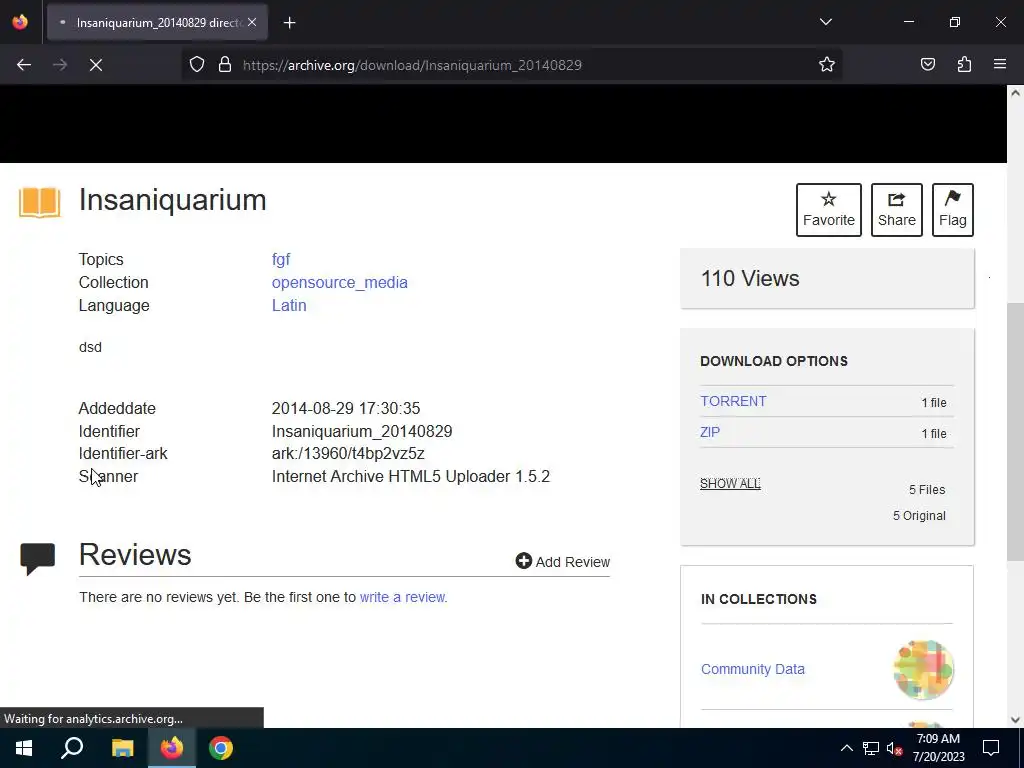Click the Community Data colorful thumbnail
The height and width of the screenshot is (768, 1024).
(x=923, y=669)
